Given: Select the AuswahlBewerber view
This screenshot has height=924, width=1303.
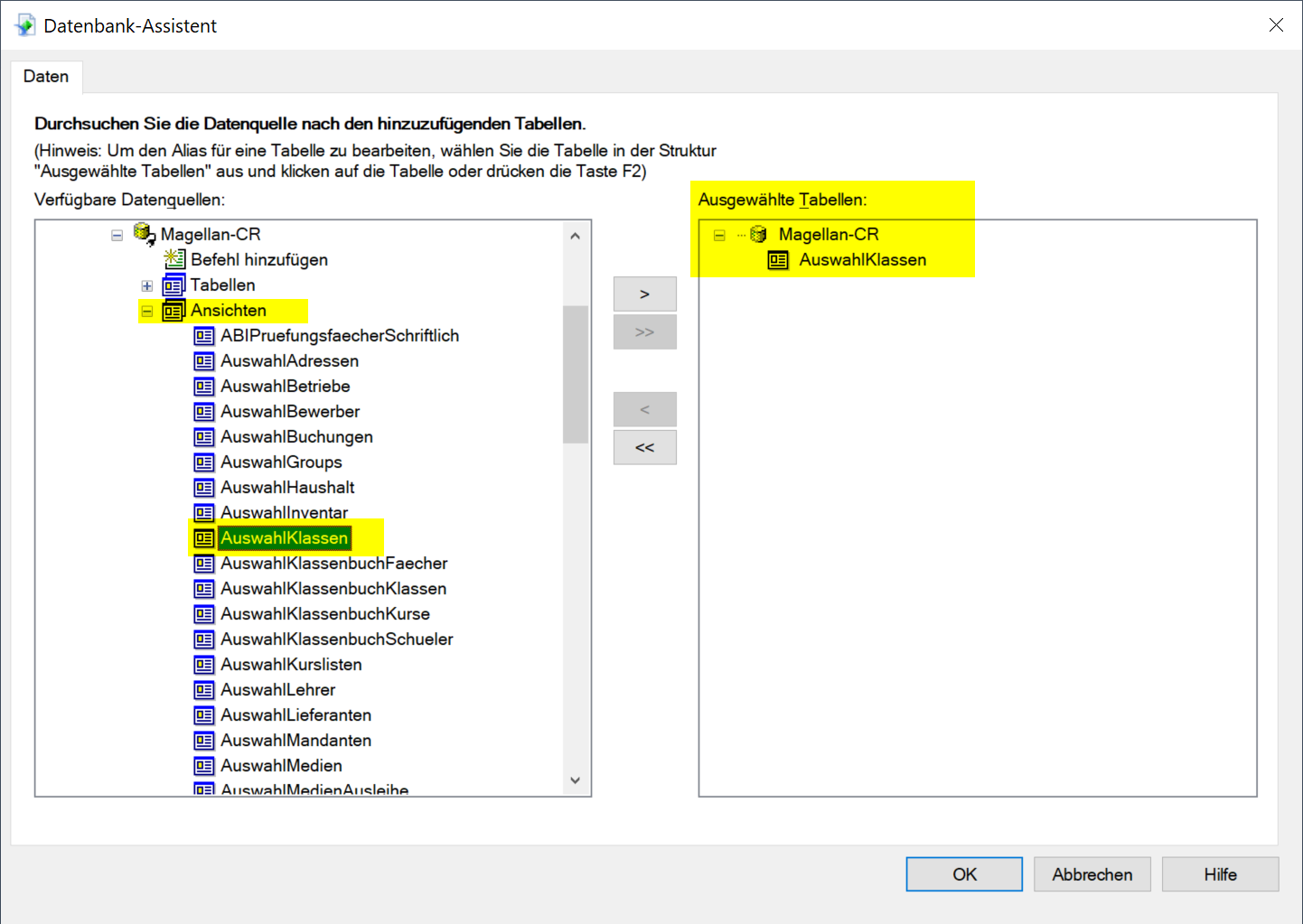Looking at the screenshot, I should point(290,412).
